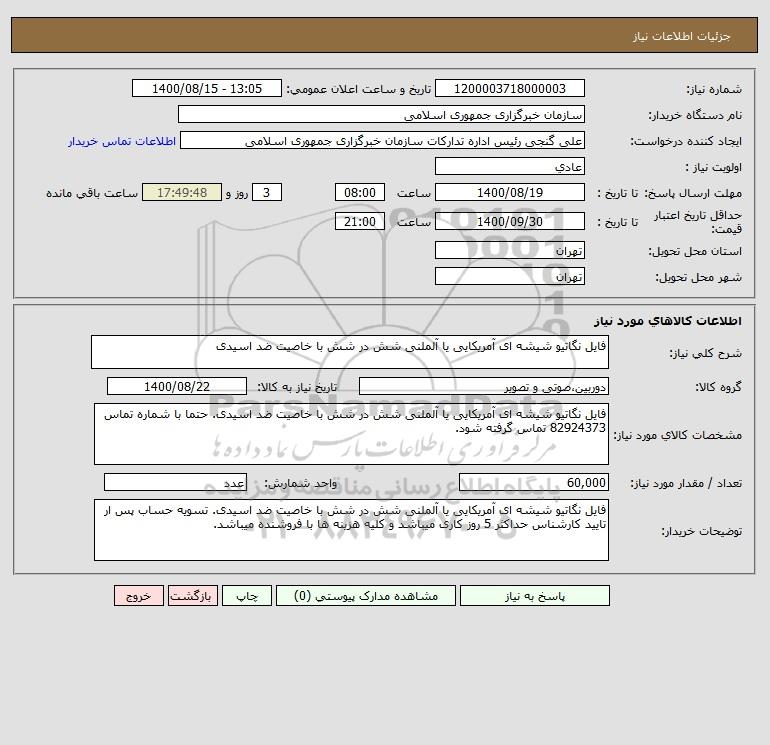Click the 'توضیحات خریدار:' label
Screen dimensions: 770x745
pos(701,531)
